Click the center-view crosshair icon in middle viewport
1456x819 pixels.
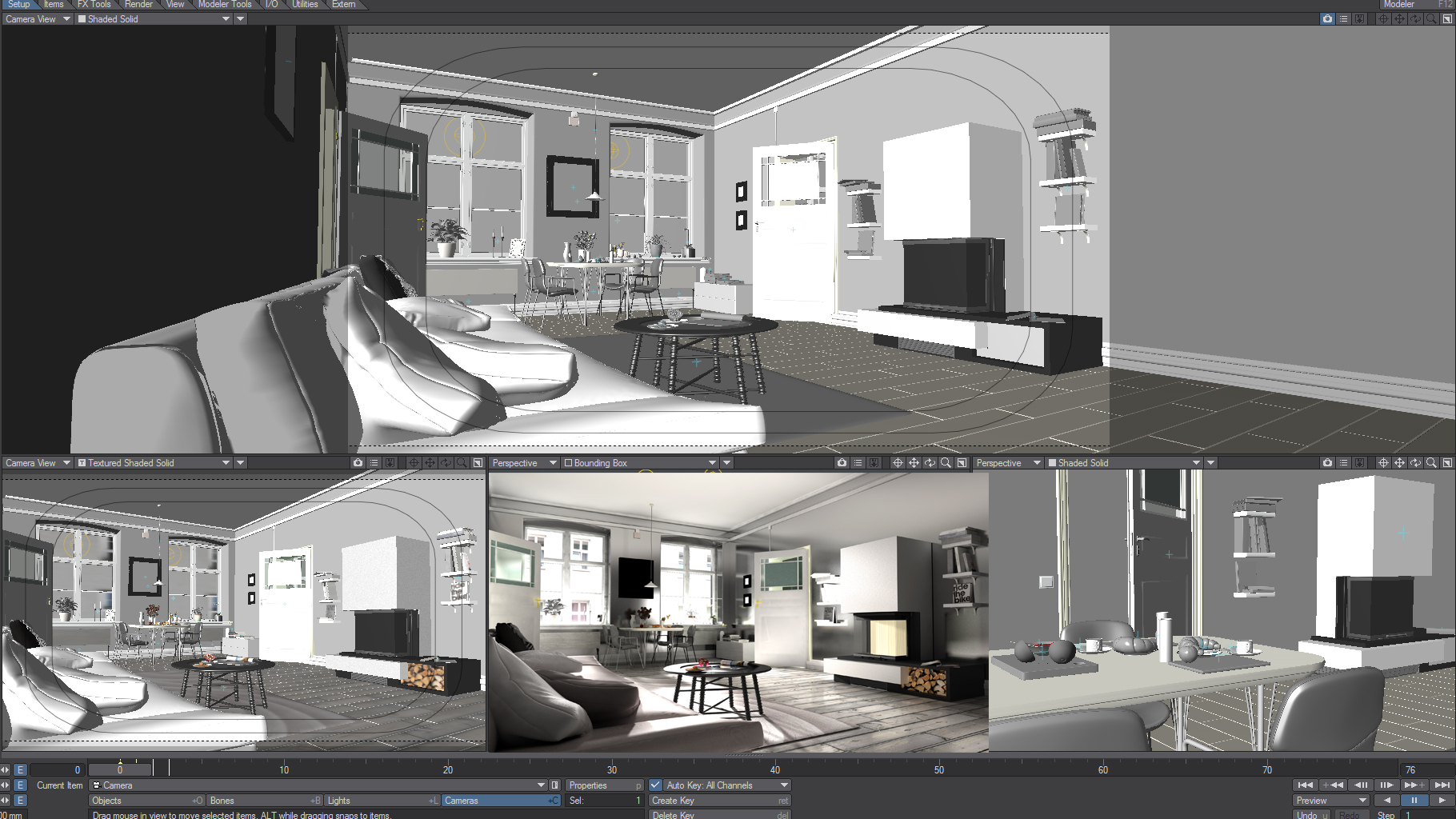pyautogui.click(x=898, y=463)
